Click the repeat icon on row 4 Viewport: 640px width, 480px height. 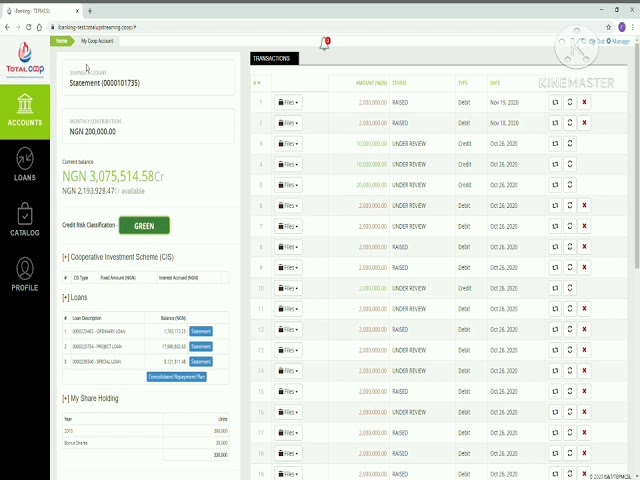[555, 164]
